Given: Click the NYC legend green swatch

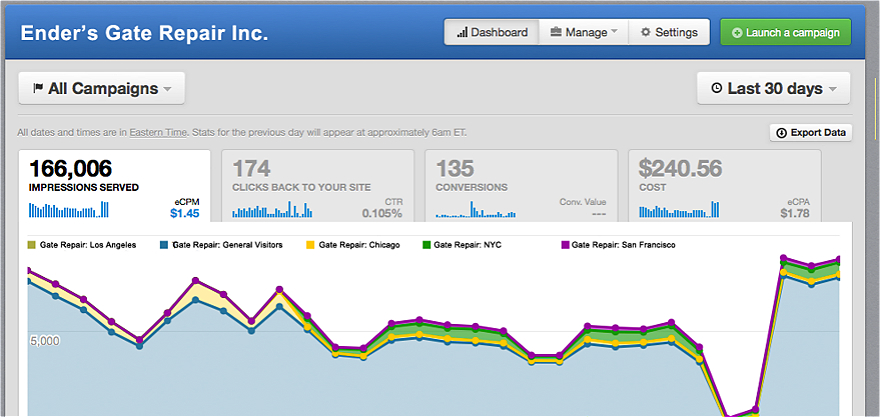Looking at the screenshot, I should pyautogui.click(x=427, y=245).
